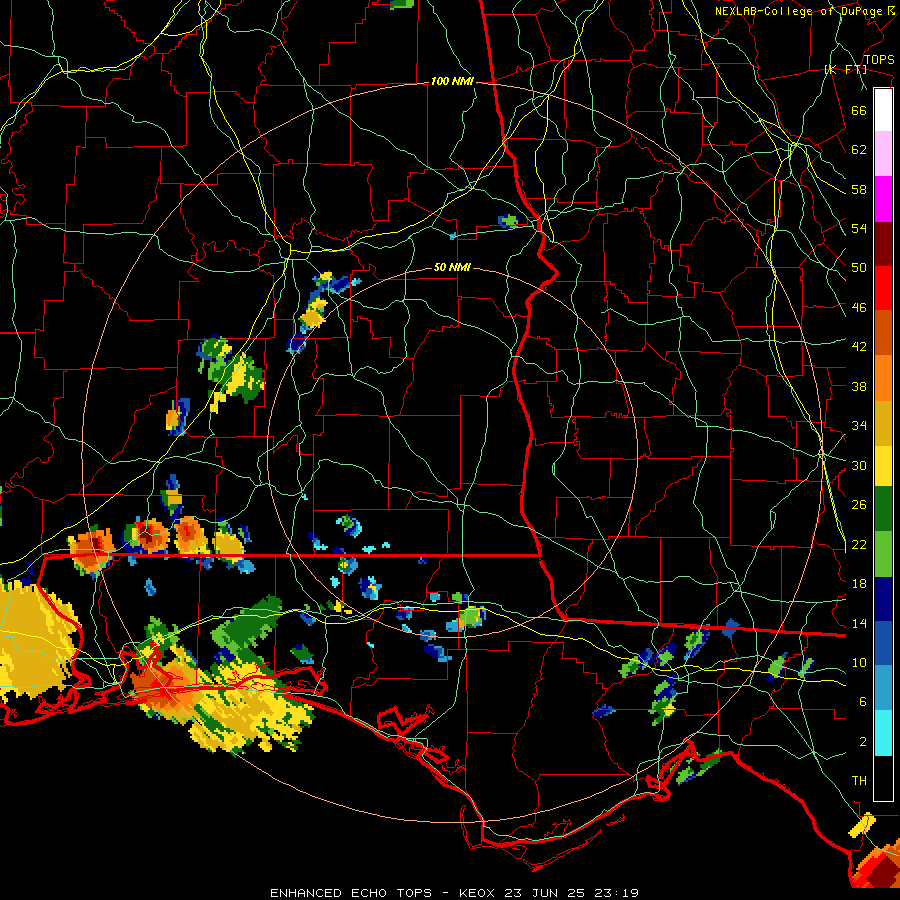900x900 pixels.
Task: Click the legend value 62
Action: pyautogui.click(x=859, y=150)
